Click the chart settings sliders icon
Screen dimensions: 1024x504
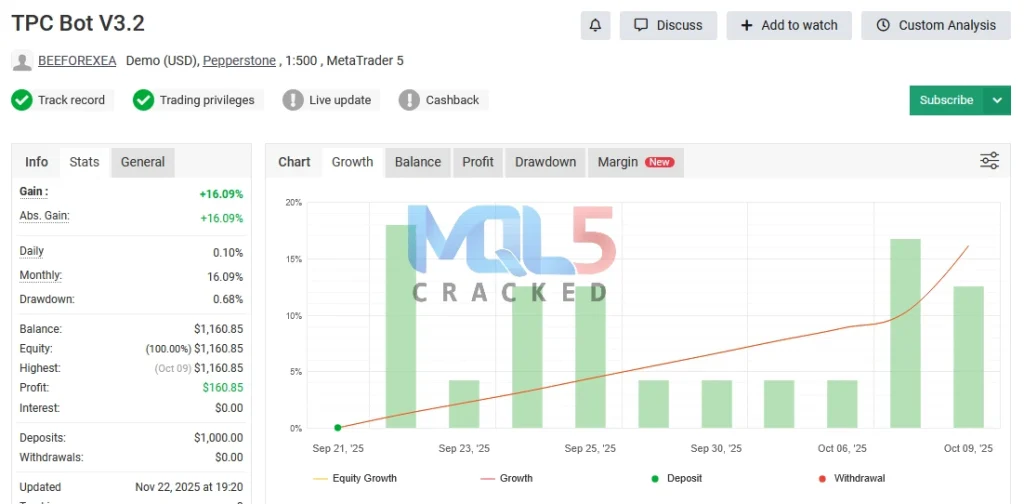coord(989,161)
